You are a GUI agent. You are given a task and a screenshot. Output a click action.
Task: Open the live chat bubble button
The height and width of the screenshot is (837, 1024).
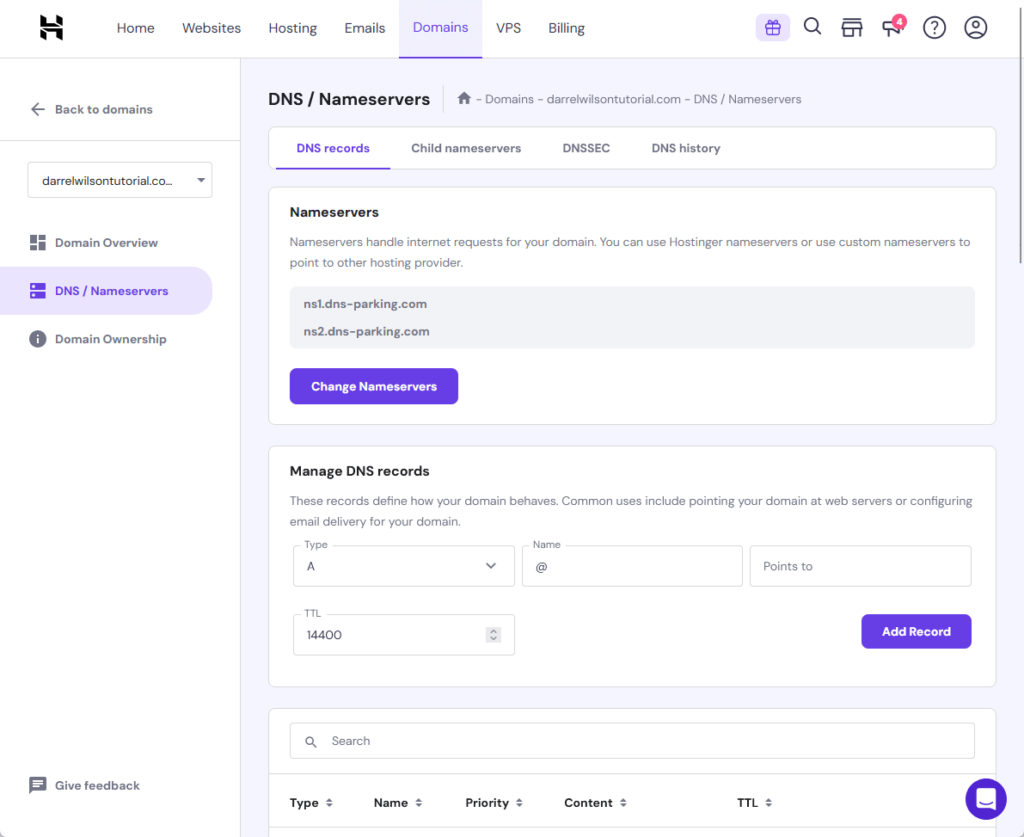click(x=986, y=798)
